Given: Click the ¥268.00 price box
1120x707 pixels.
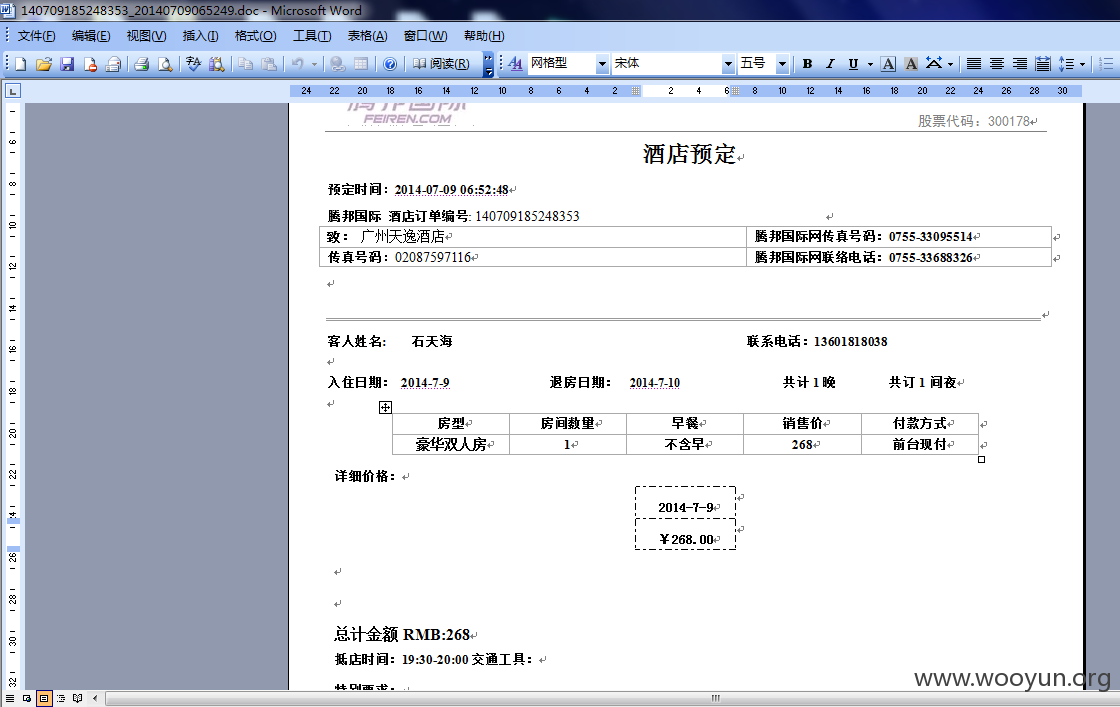Looking at the screenshot, I should point(686,535).
